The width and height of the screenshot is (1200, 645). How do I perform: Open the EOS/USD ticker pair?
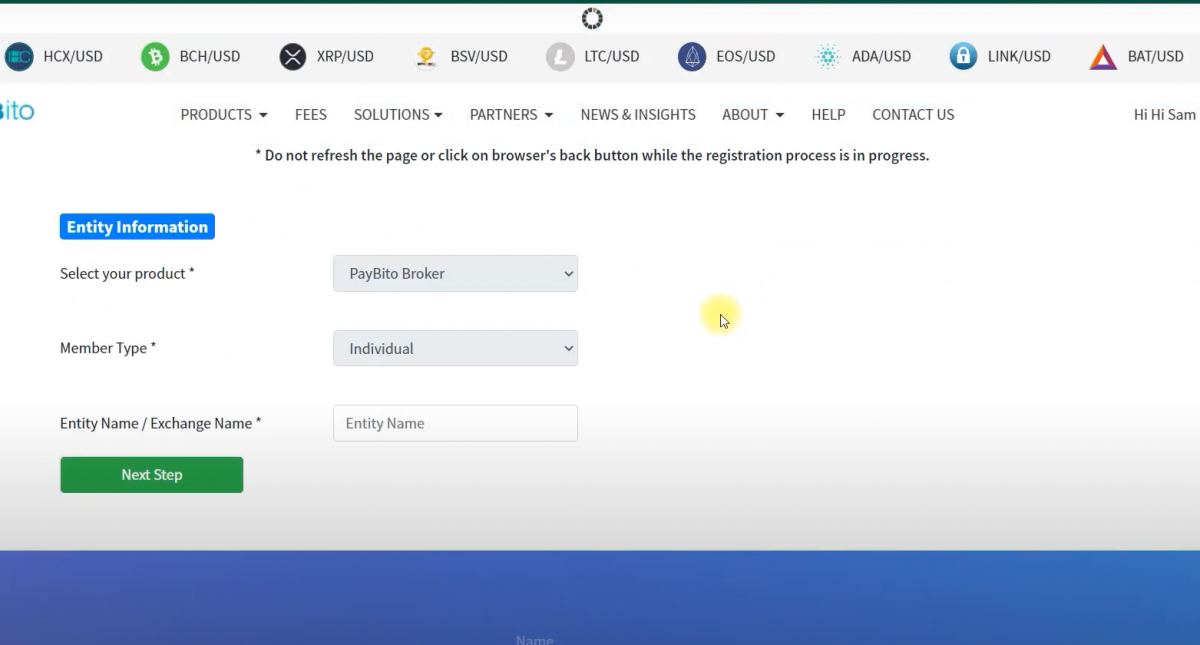point(746,57)
